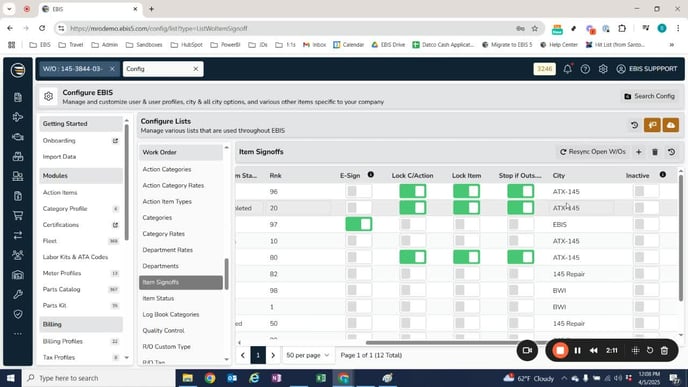This screenshot has width=688, height=387.
Task: Open the wrench tools sidebar icon
Action: 18,294
